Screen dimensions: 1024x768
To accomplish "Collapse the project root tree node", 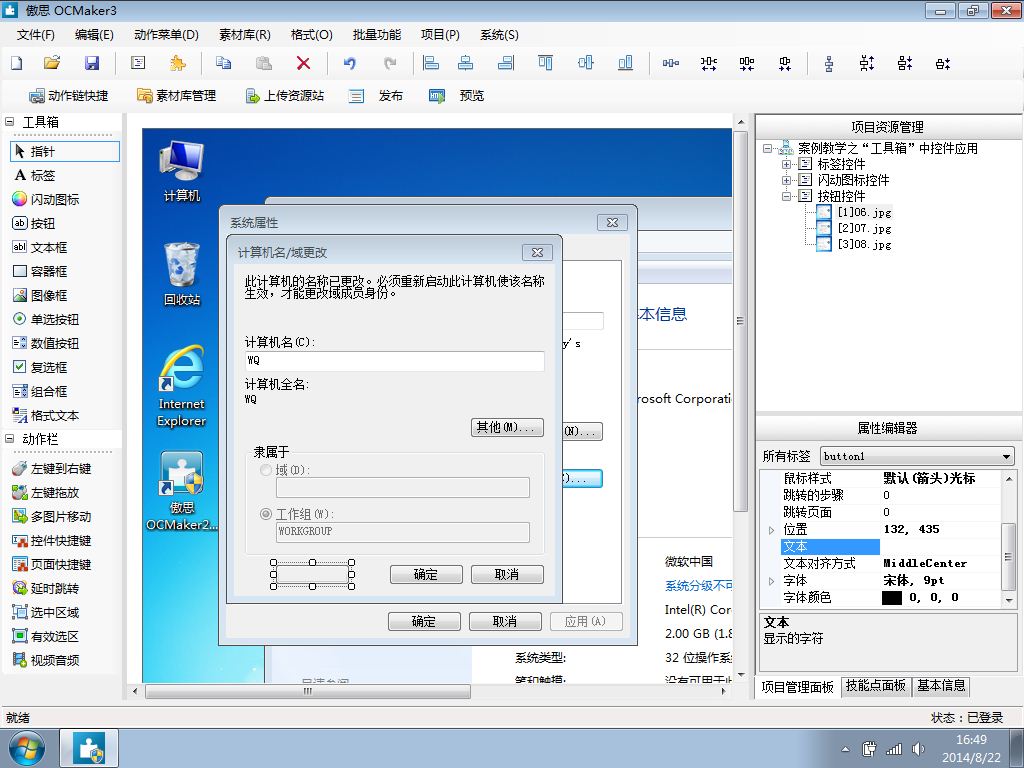I will tap(767, 148).
